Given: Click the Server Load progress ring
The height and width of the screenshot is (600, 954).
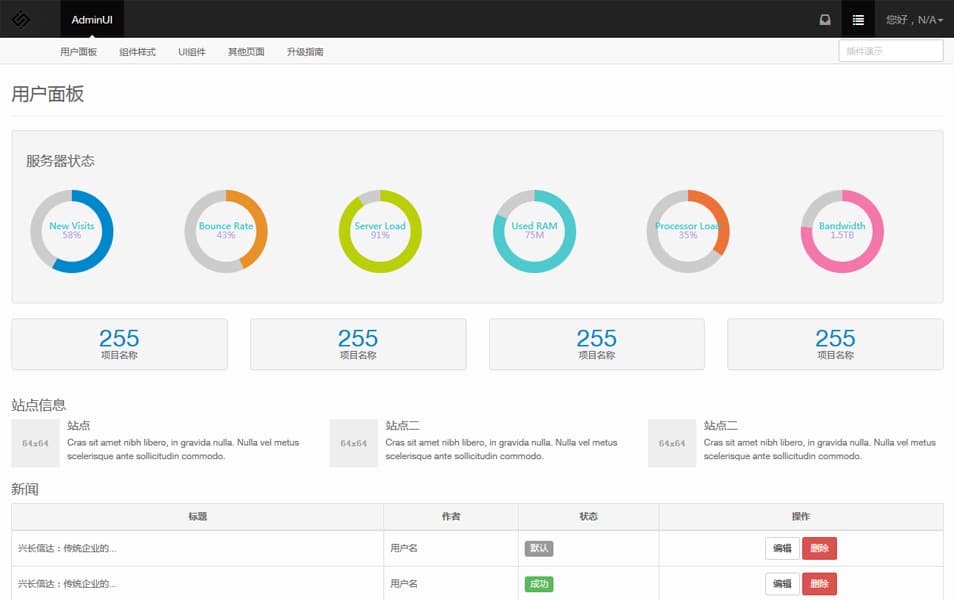Looking at the screenshot, I should point(379,231).
